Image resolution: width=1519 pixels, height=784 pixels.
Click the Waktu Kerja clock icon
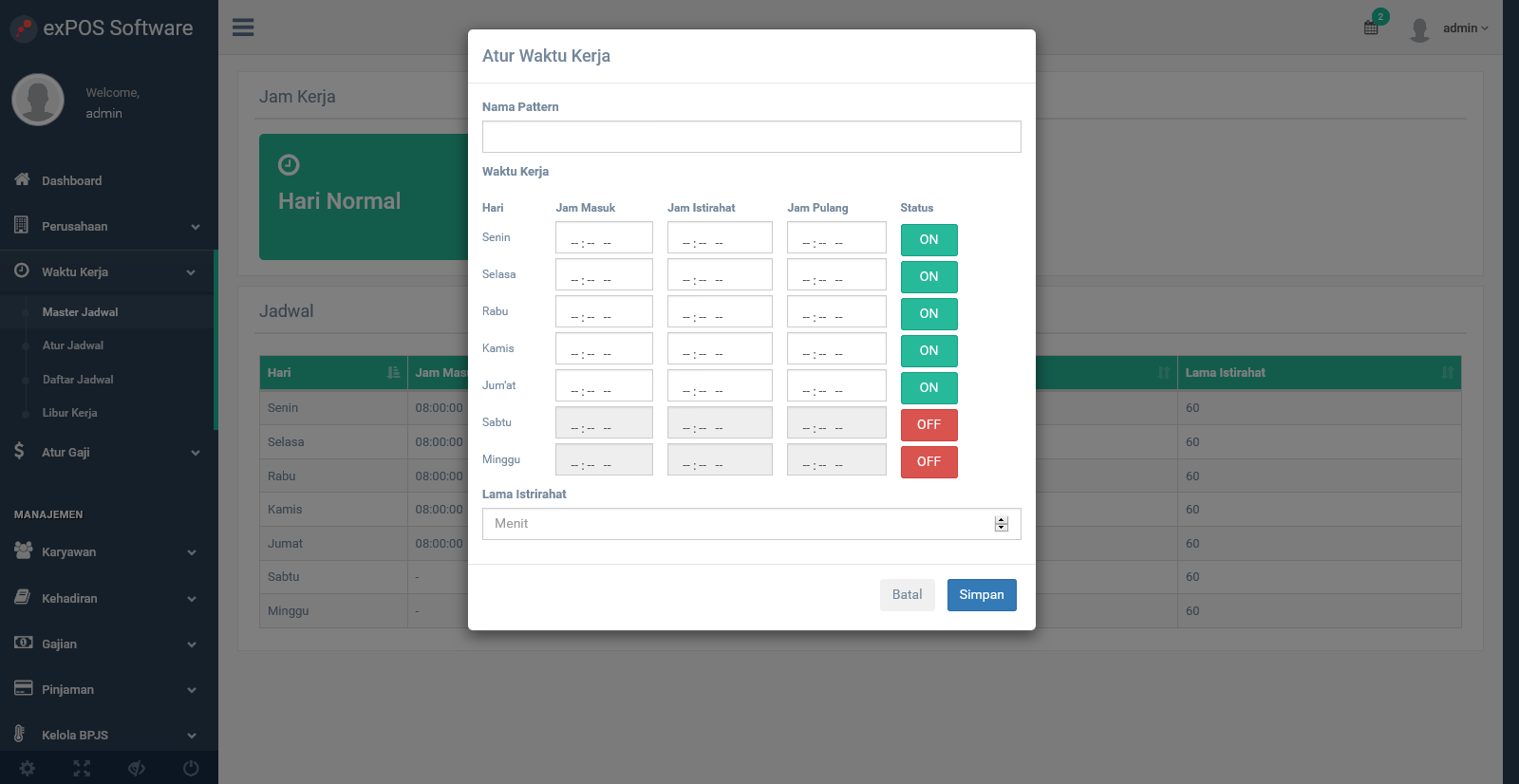click(21, 271)
